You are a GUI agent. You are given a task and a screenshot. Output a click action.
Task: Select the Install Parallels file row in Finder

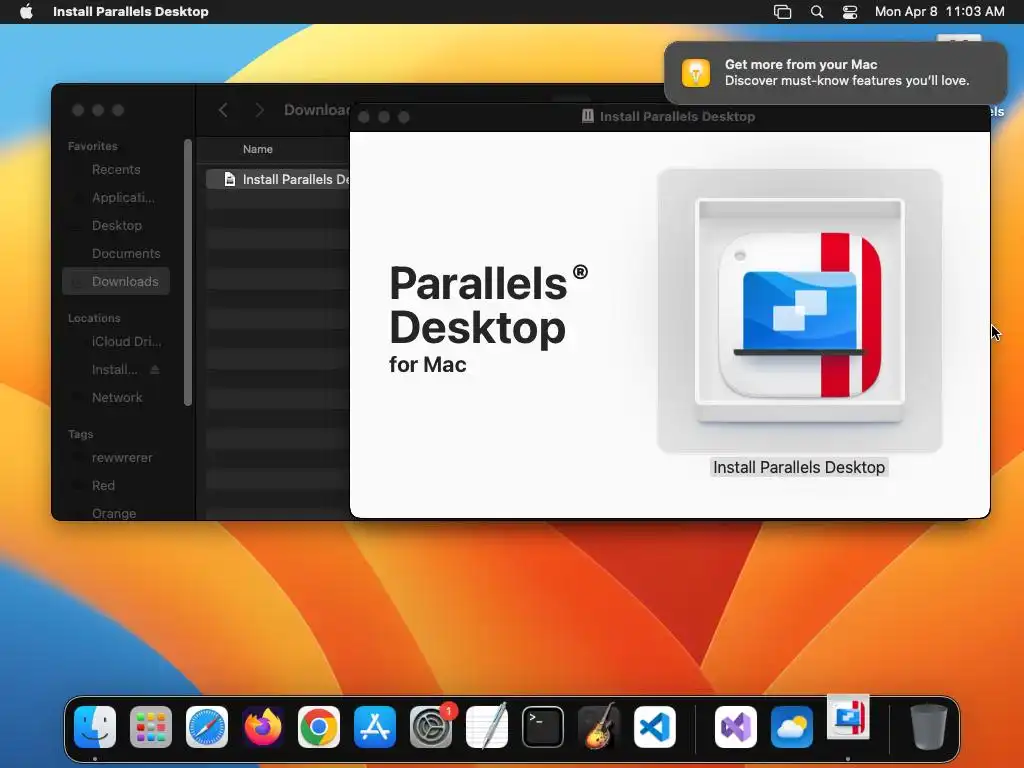(x=278, y=180)
